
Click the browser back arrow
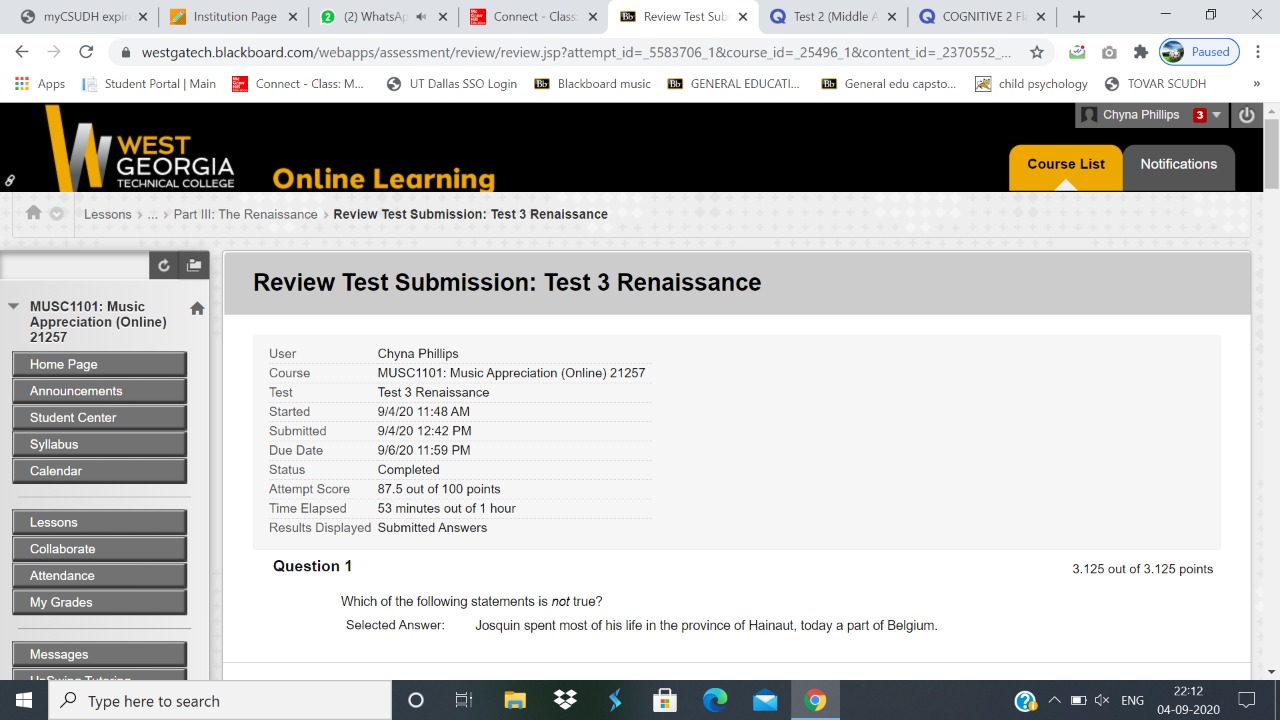pos(22,52)
